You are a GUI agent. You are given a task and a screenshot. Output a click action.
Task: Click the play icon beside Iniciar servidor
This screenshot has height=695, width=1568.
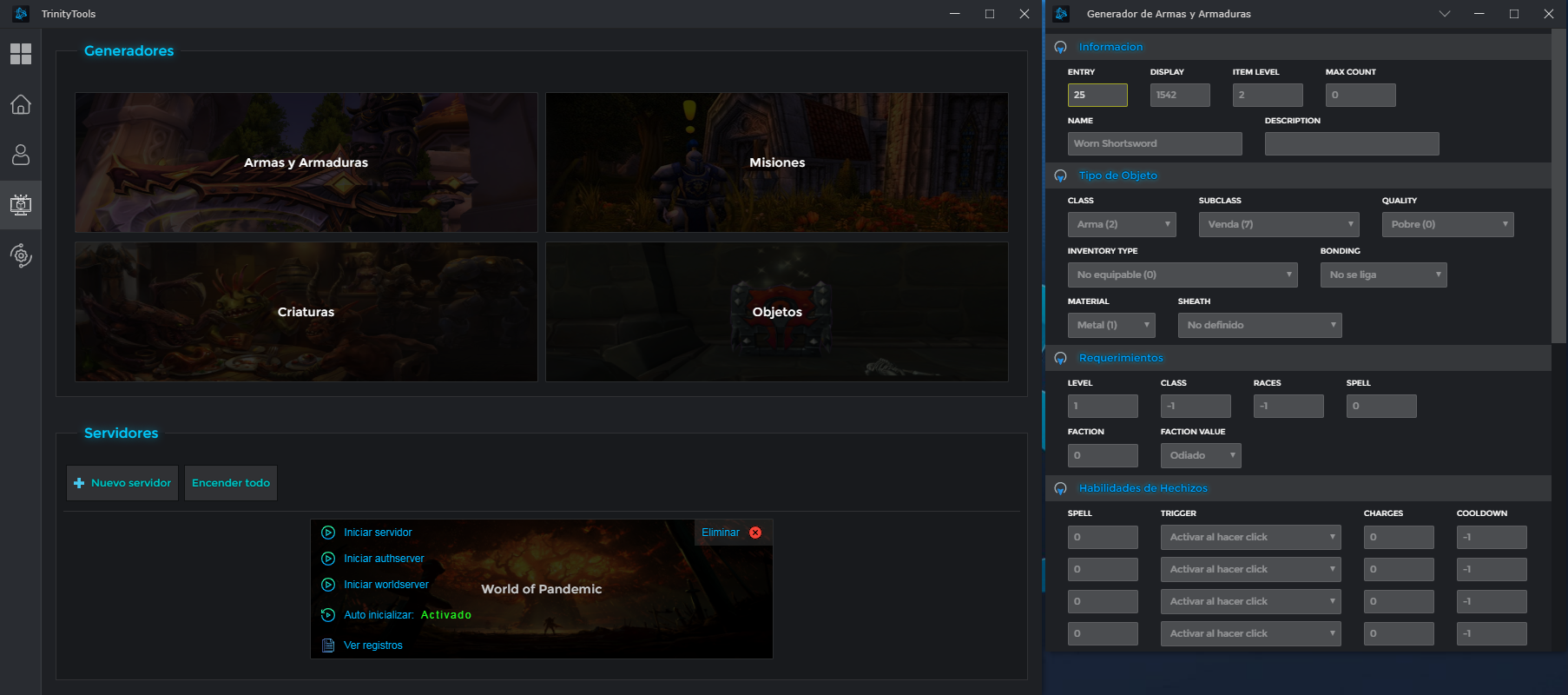[x=328, y=533]
